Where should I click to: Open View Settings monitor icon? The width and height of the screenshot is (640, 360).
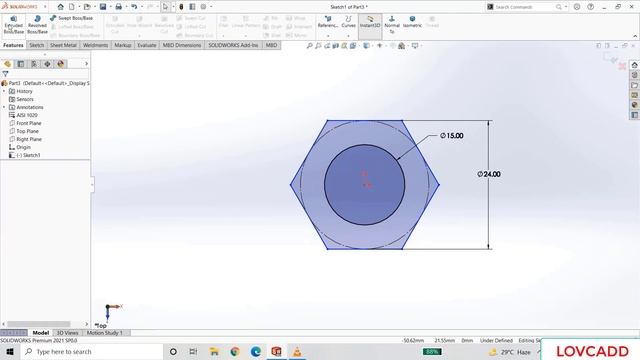pos(415,46)
